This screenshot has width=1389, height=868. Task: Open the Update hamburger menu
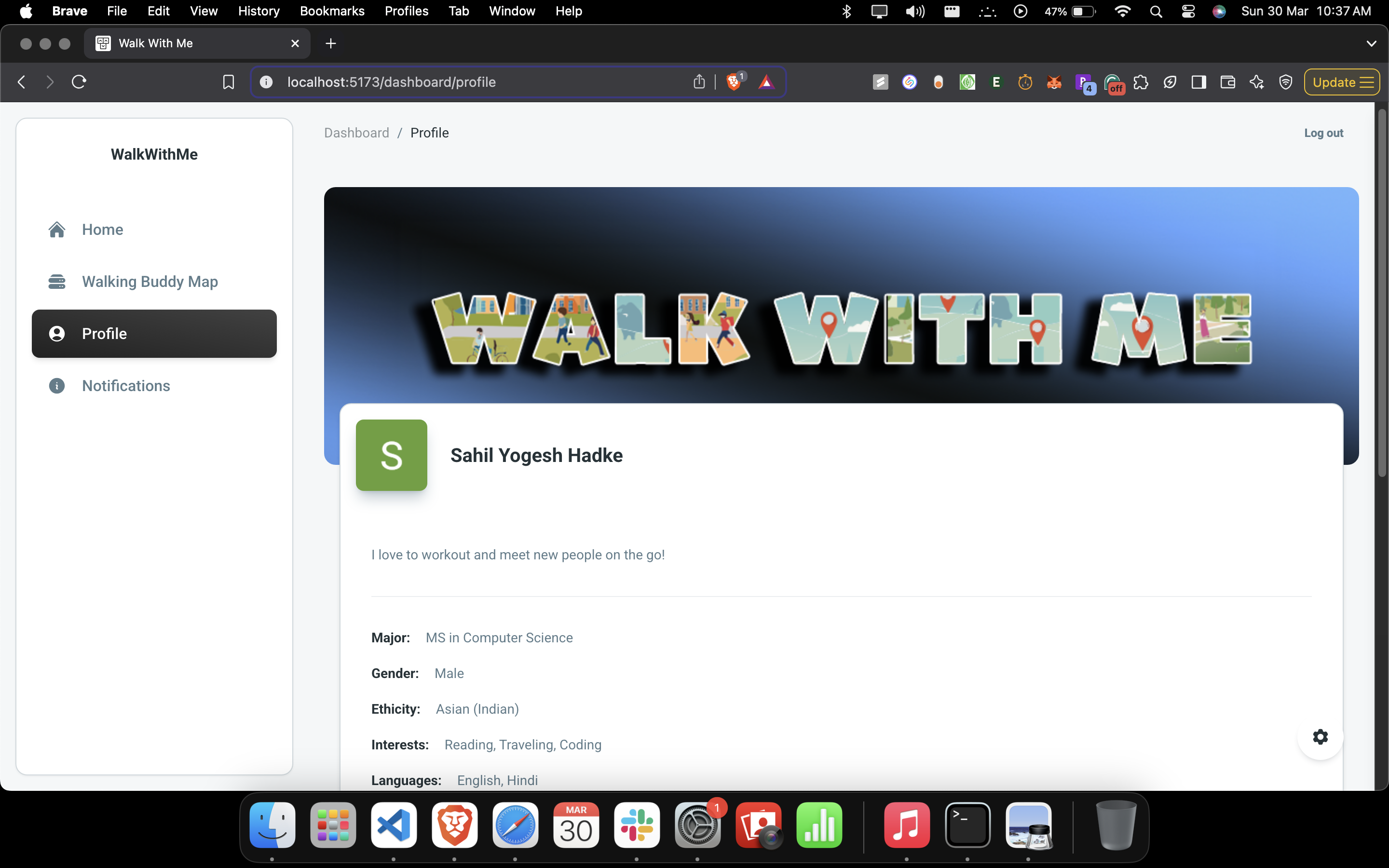1342,82
